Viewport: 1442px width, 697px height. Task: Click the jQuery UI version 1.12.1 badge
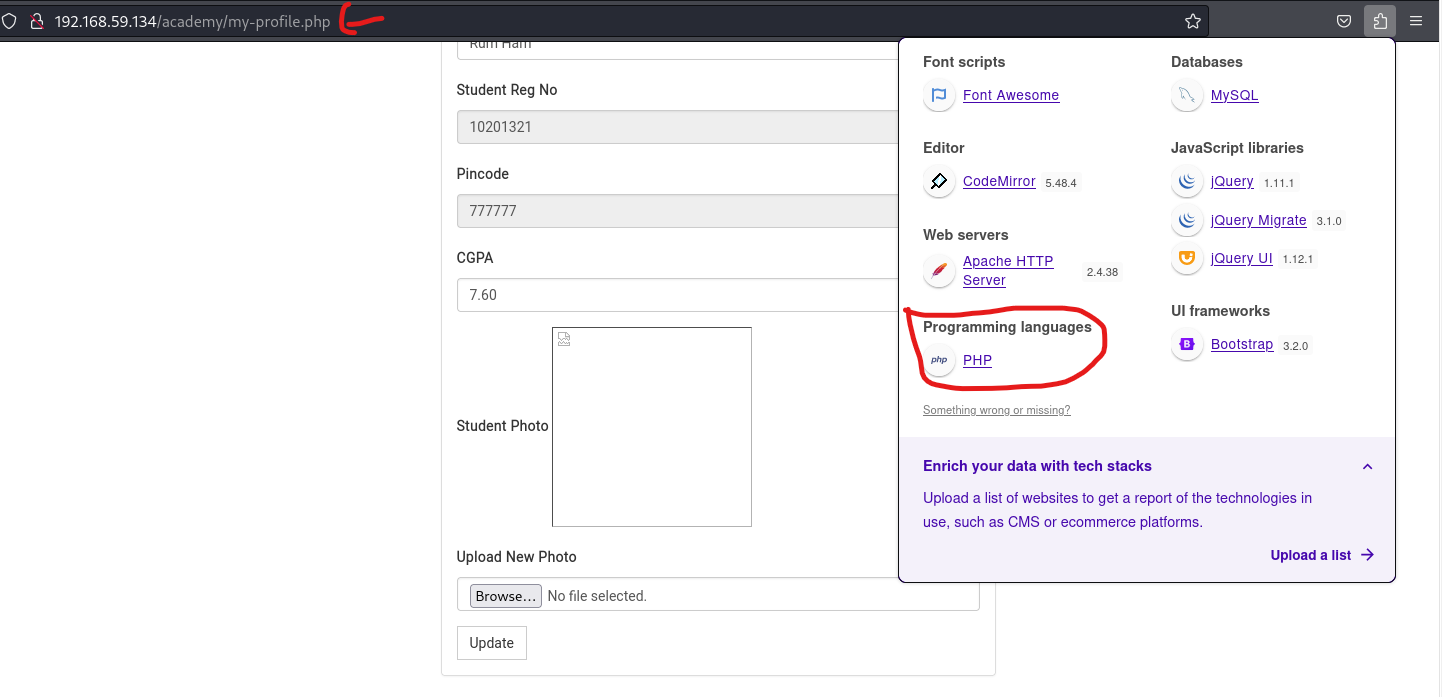(1297, 259)
